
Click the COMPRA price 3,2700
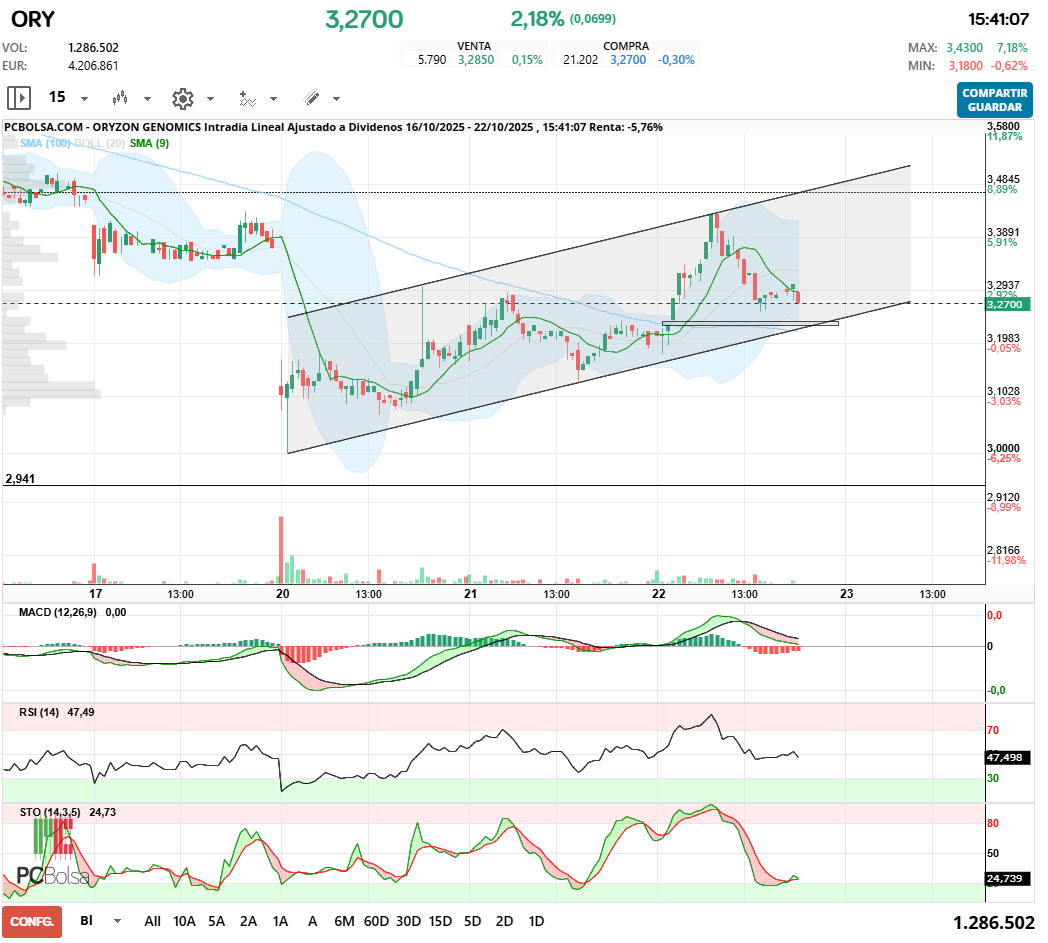(x=628, y=59)
